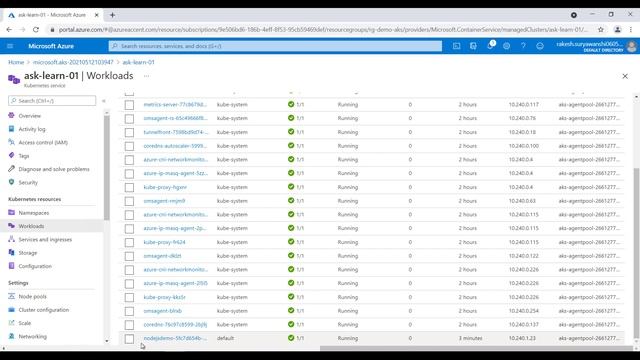Open the omsagent-blrxb pod link
This screenshot has width=640, height=360.
(162, 311)
